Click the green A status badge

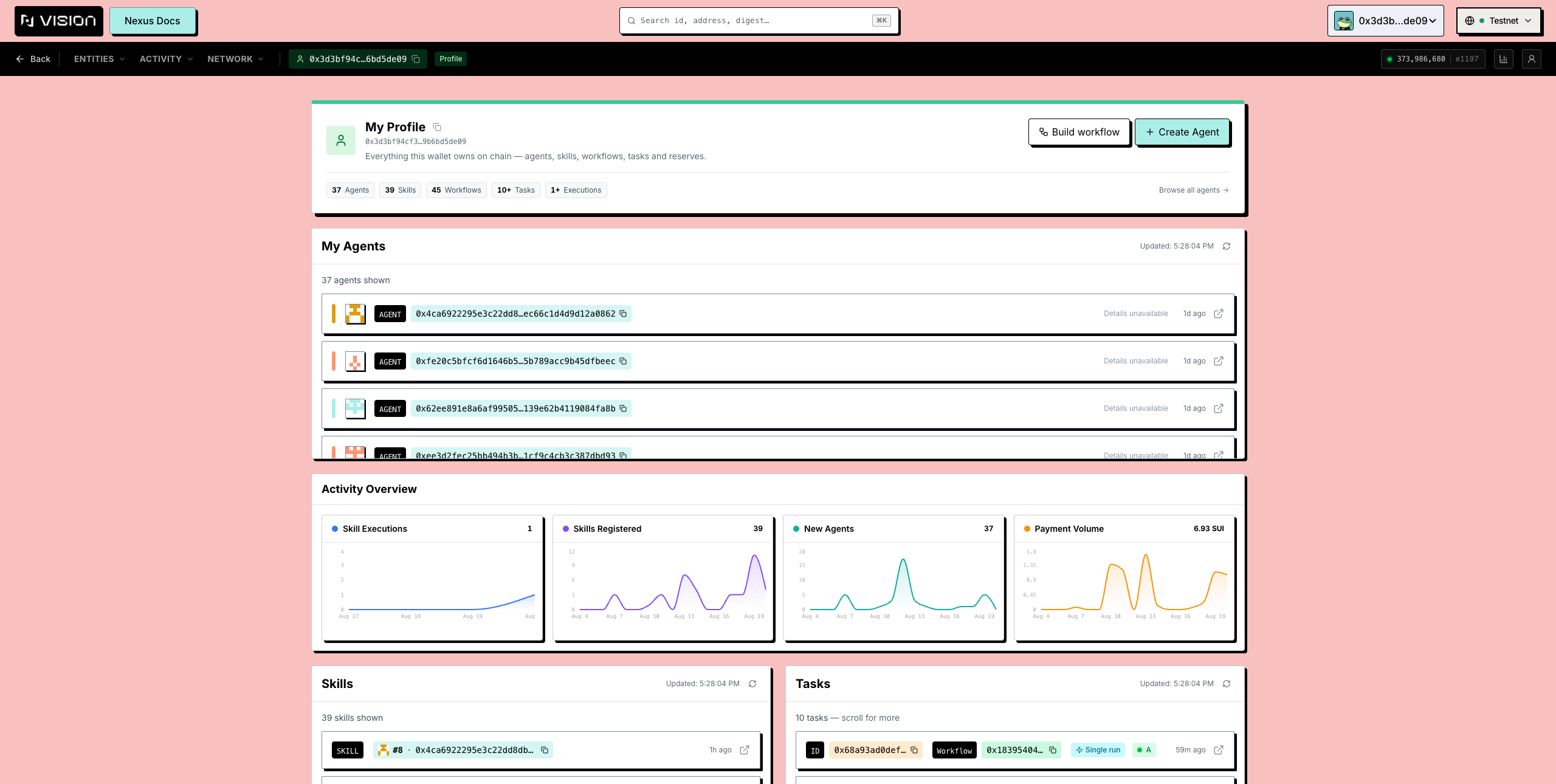click(1144, 750)
